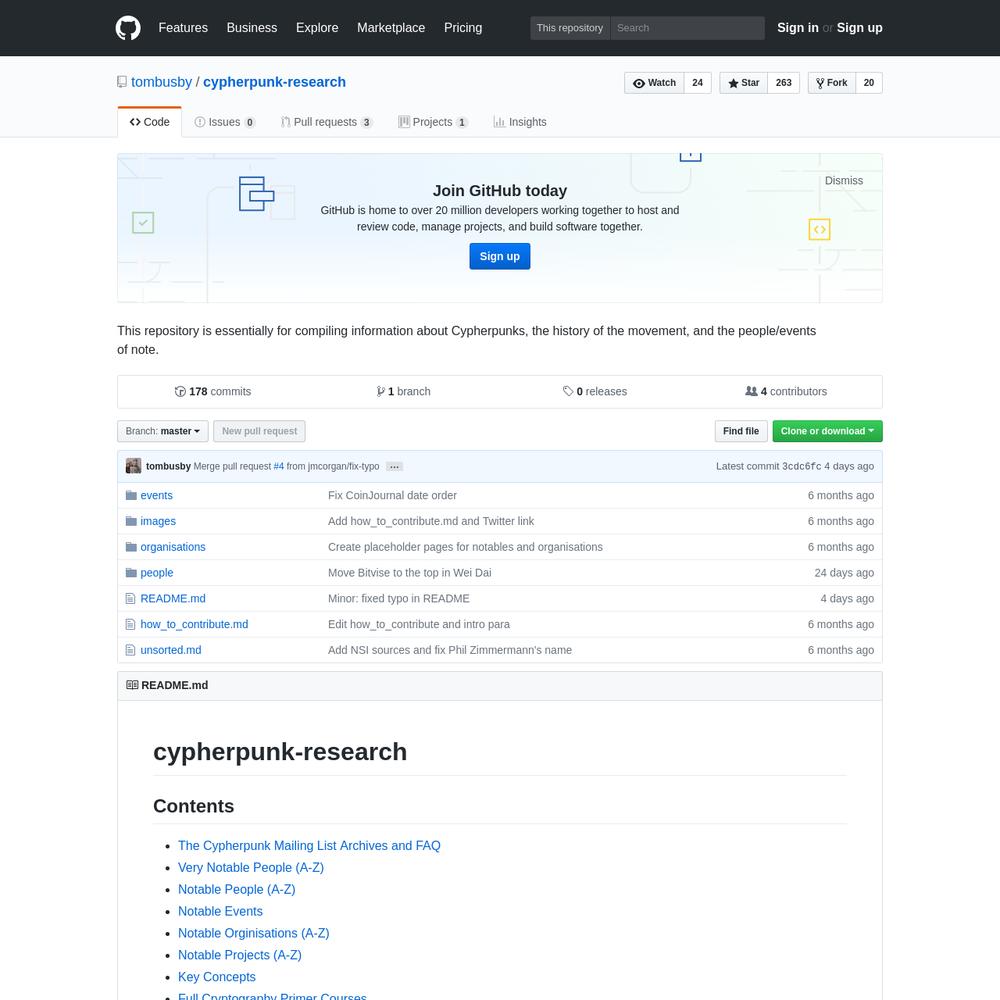This screenshot has width=1000, height=1000.
Task: Click the events folder icon
Action: click(x=131, y=496)
